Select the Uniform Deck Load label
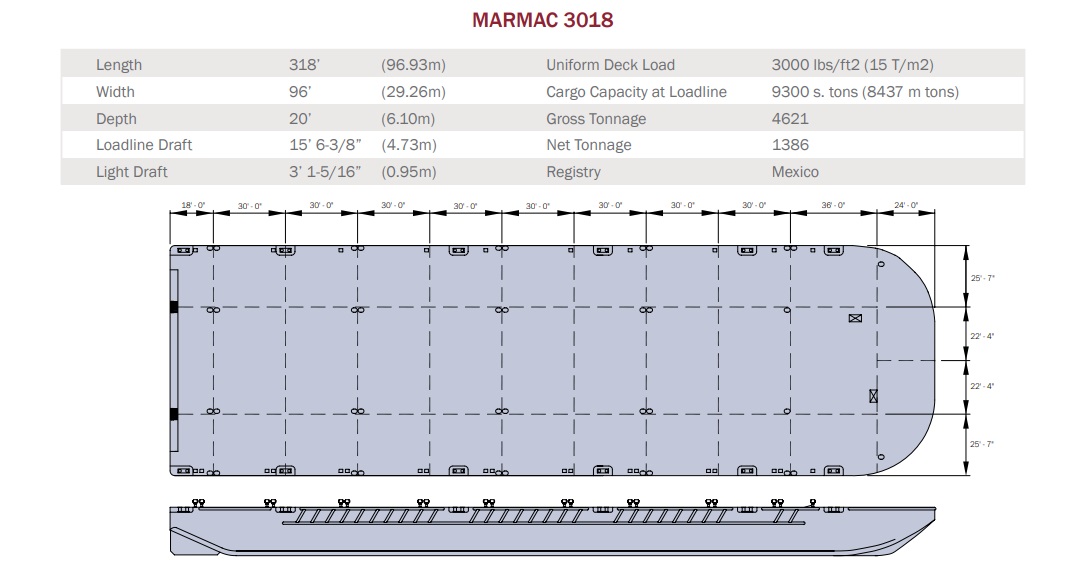 click(x=610, y=65)
